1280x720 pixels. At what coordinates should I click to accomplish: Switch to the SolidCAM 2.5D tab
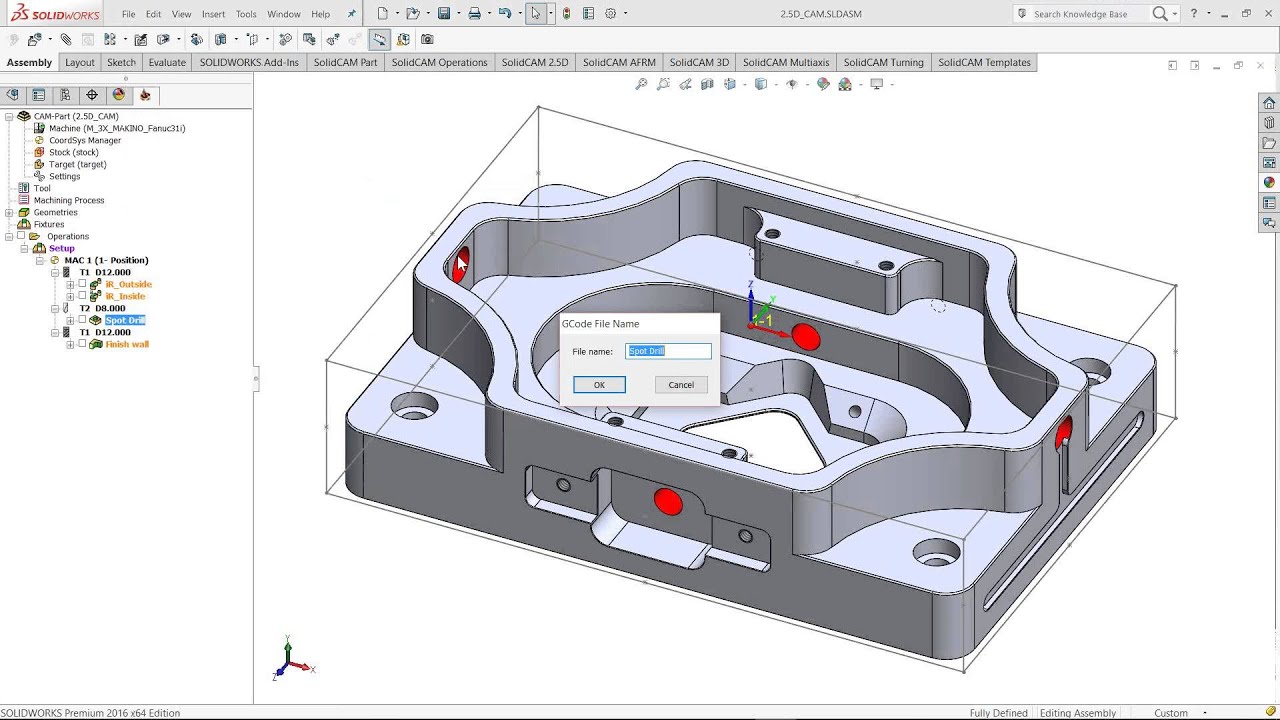(x=535, y=62)
